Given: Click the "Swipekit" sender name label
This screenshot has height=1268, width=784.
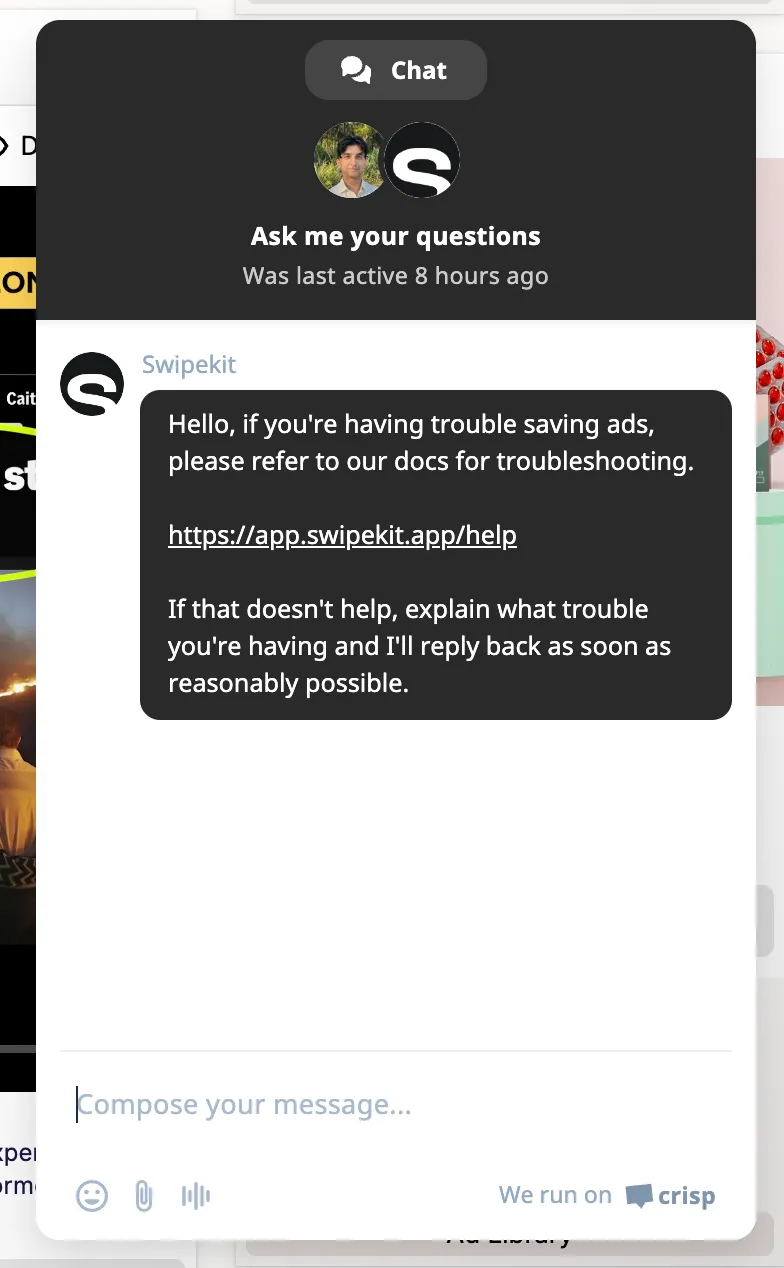Looking at the screenshot, I should click(x=189, y=364).
